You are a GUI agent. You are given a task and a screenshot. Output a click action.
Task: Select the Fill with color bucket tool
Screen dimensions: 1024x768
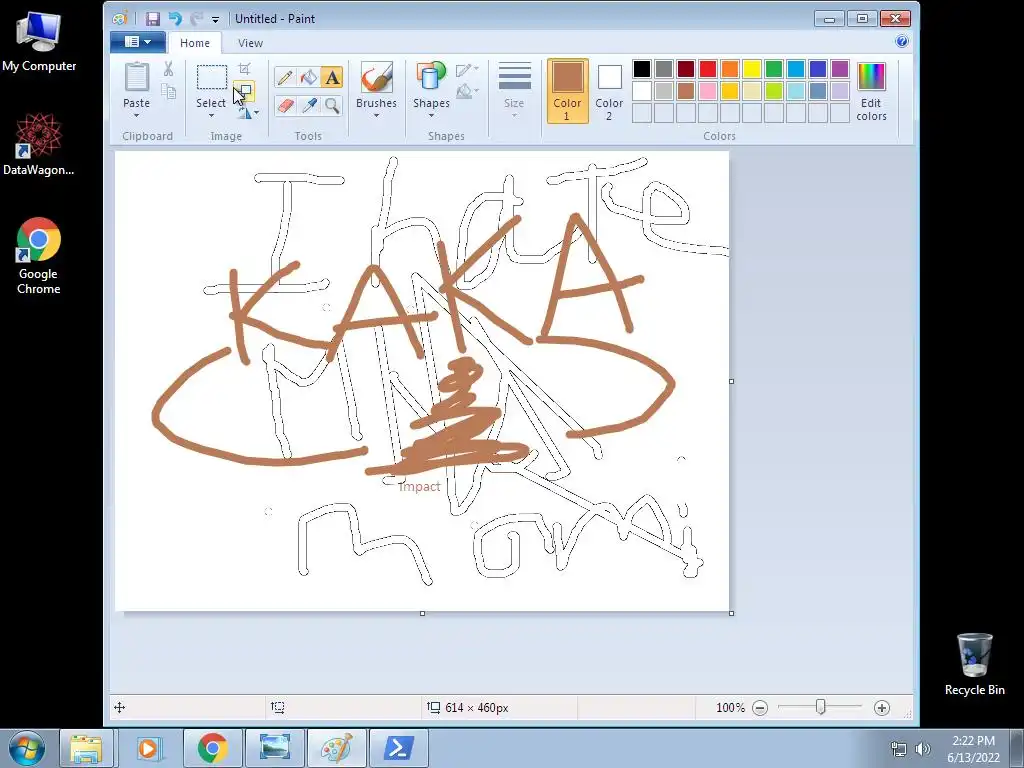point(308,78)
